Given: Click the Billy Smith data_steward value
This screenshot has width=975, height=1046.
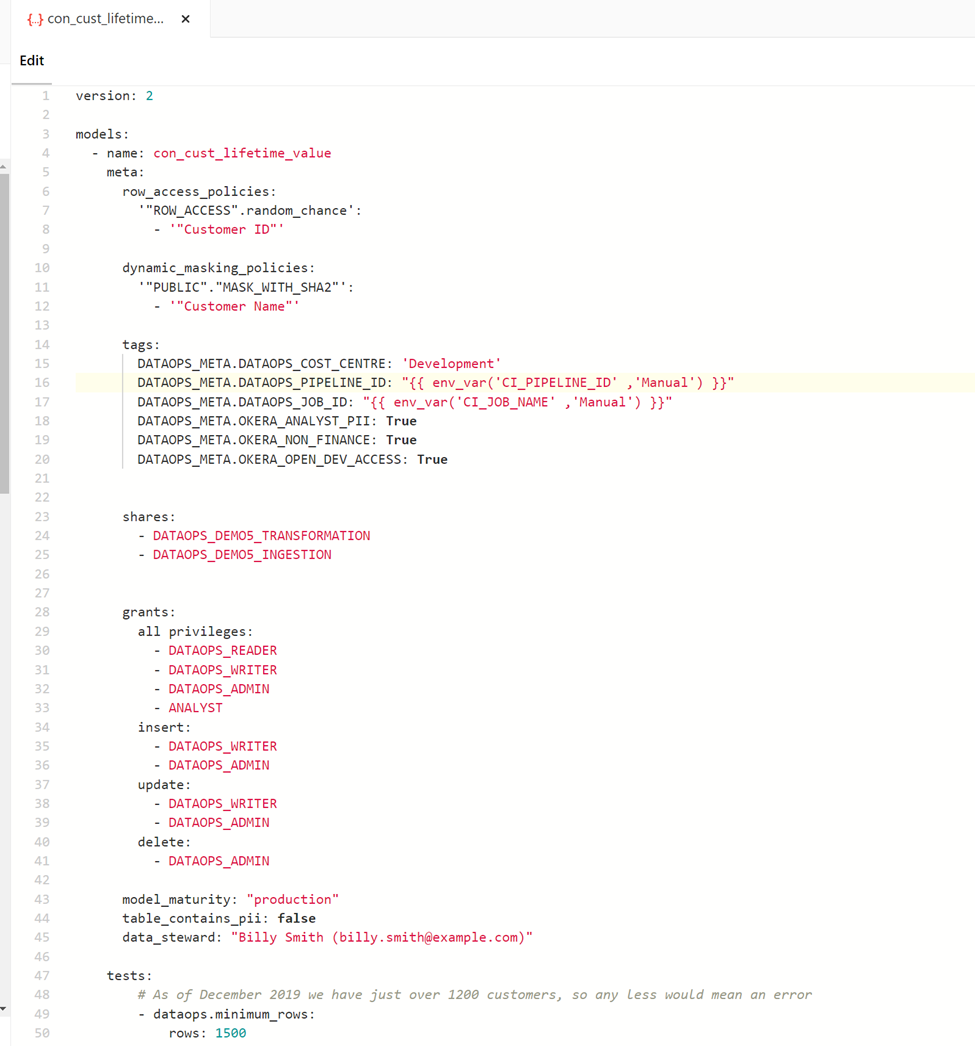Looking at the screenshot, I should (x=382, y=937).
